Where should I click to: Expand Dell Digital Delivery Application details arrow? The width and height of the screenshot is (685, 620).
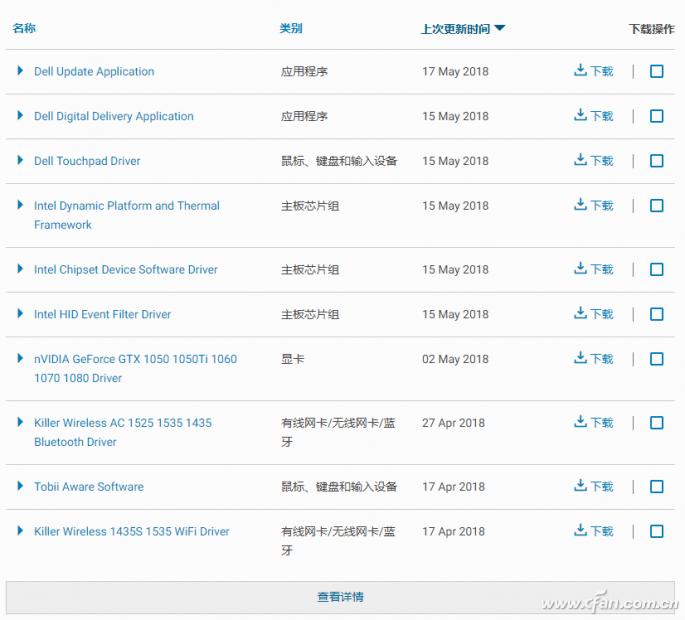(x=20, y=115)
